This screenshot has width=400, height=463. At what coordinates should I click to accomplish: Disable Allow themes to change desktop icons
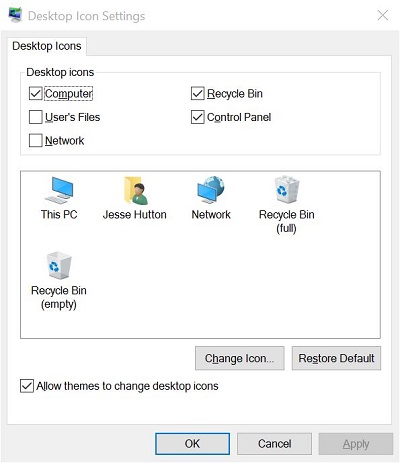coord(27,386)
